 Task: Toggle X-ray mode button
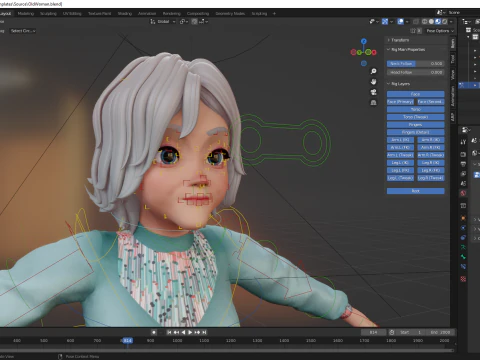[x=416, y=22]
